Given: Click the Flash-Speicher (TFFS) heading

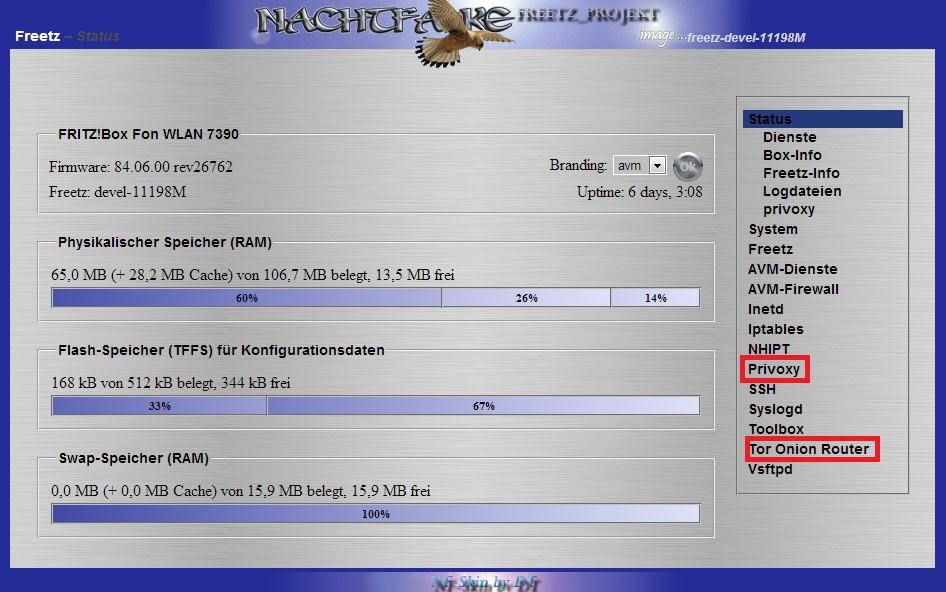Looking at the screenshot, I should point(221,350).
